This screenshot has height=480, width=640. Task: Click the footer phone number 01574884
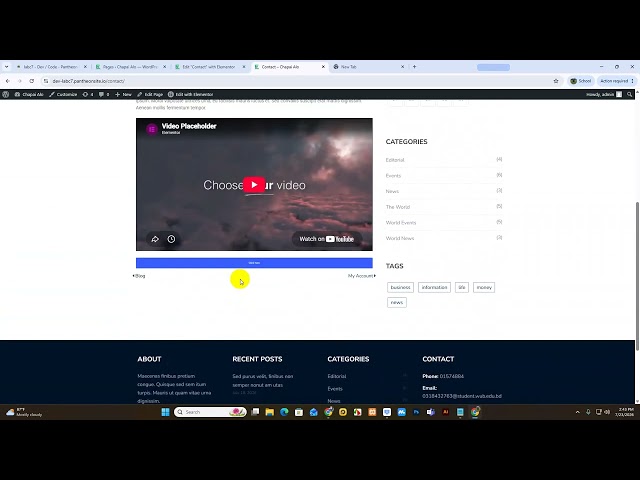(x=451, y=376)
